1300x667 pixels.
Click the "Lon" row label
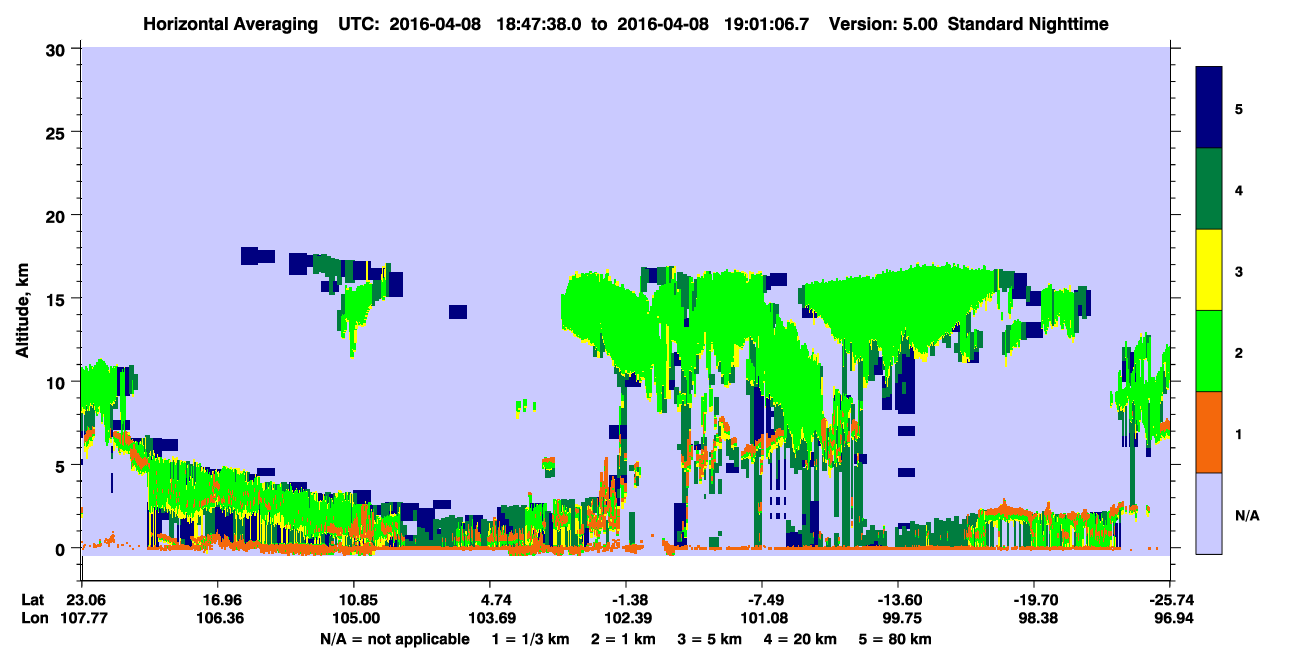click(33, 618)
